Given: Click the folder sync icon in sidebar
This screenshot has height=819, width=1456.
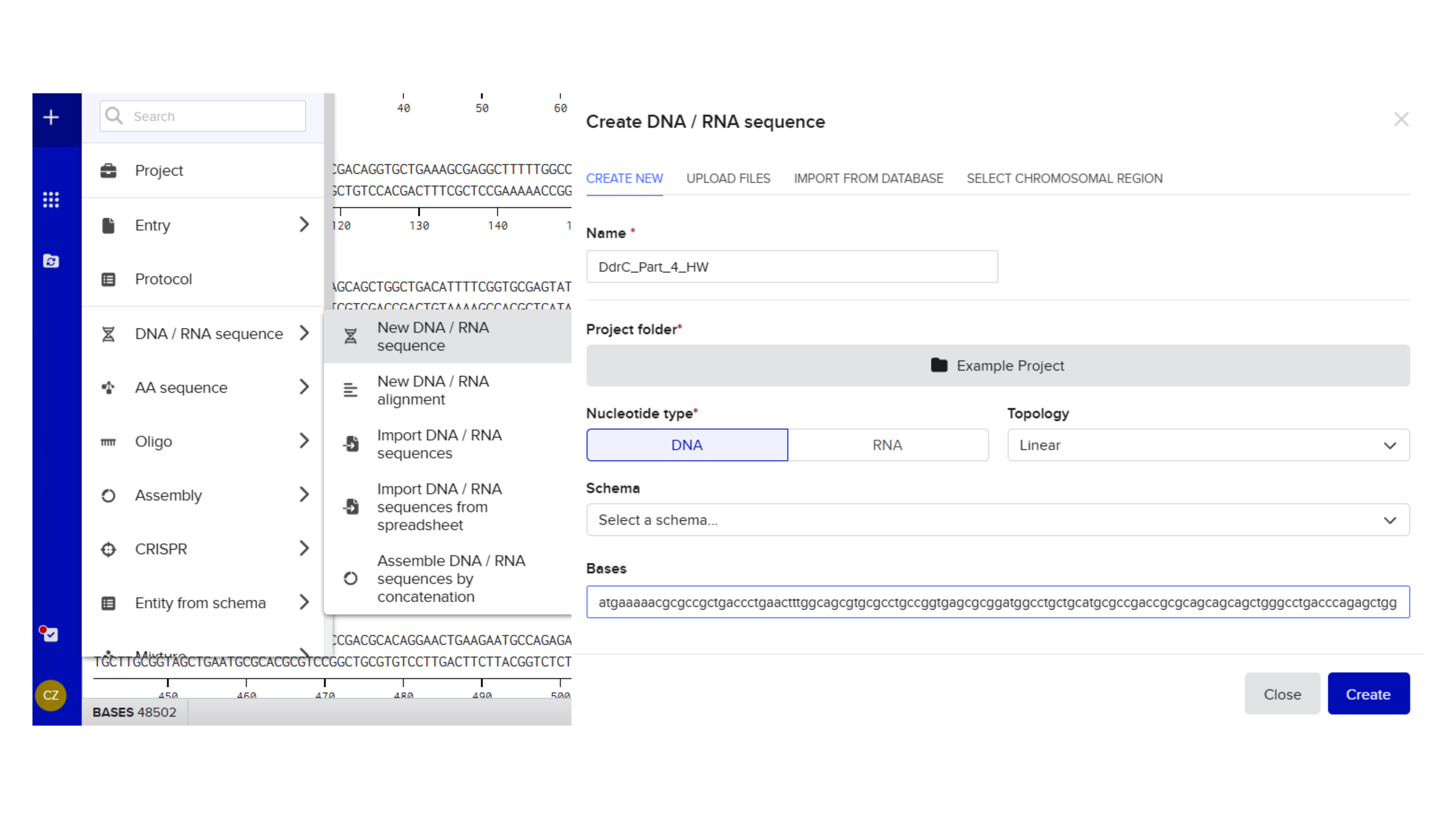Looking at the screenshot, I should tap(51, 261).
